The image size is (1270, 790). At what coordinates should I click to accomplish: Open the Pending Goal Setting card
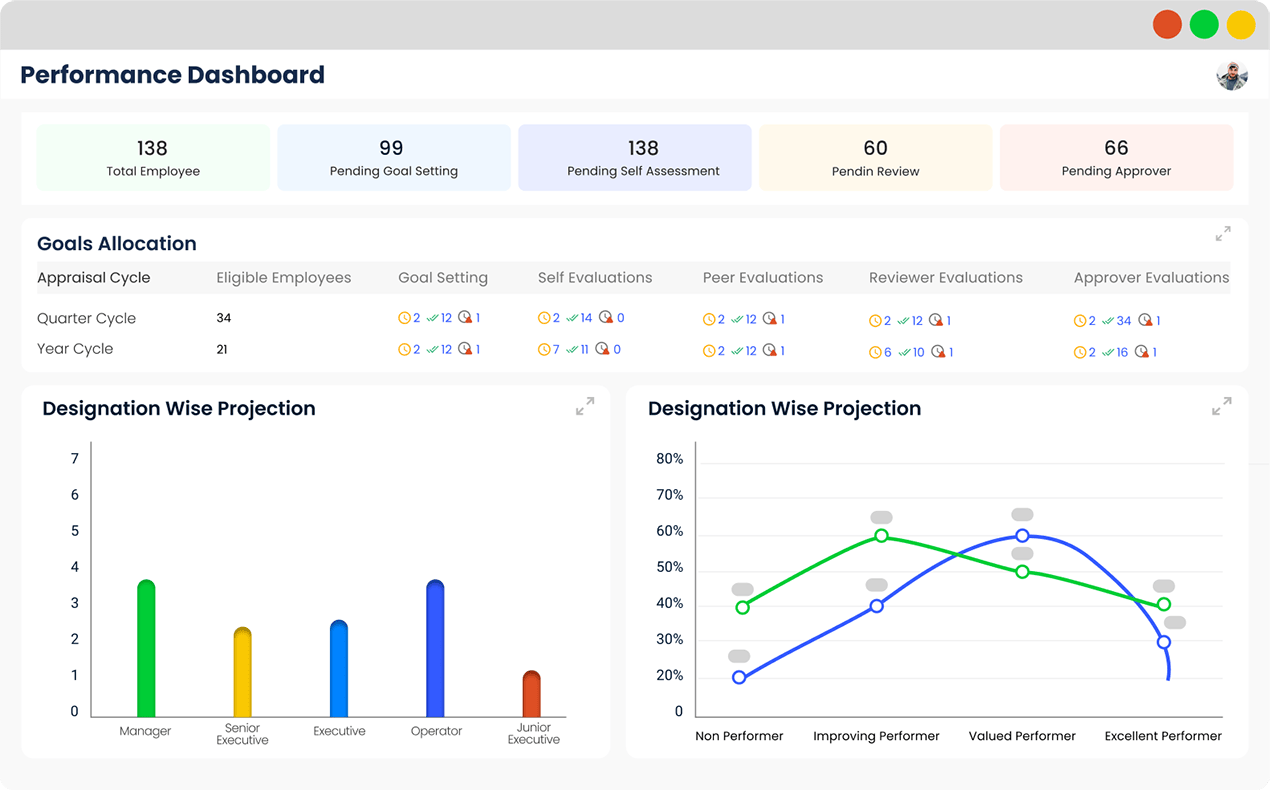(394, 157)
